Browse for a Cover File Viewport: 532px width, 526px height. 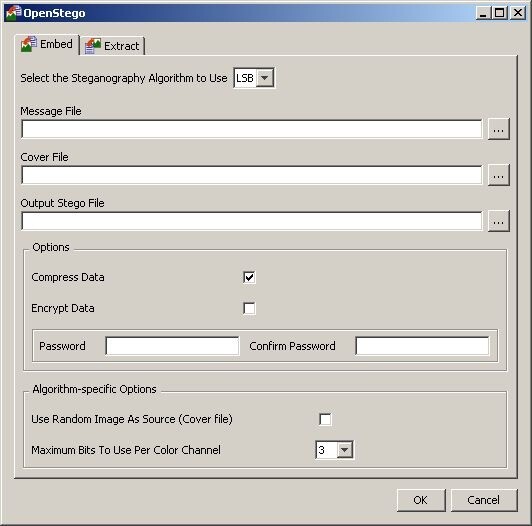tap(498, 175)
